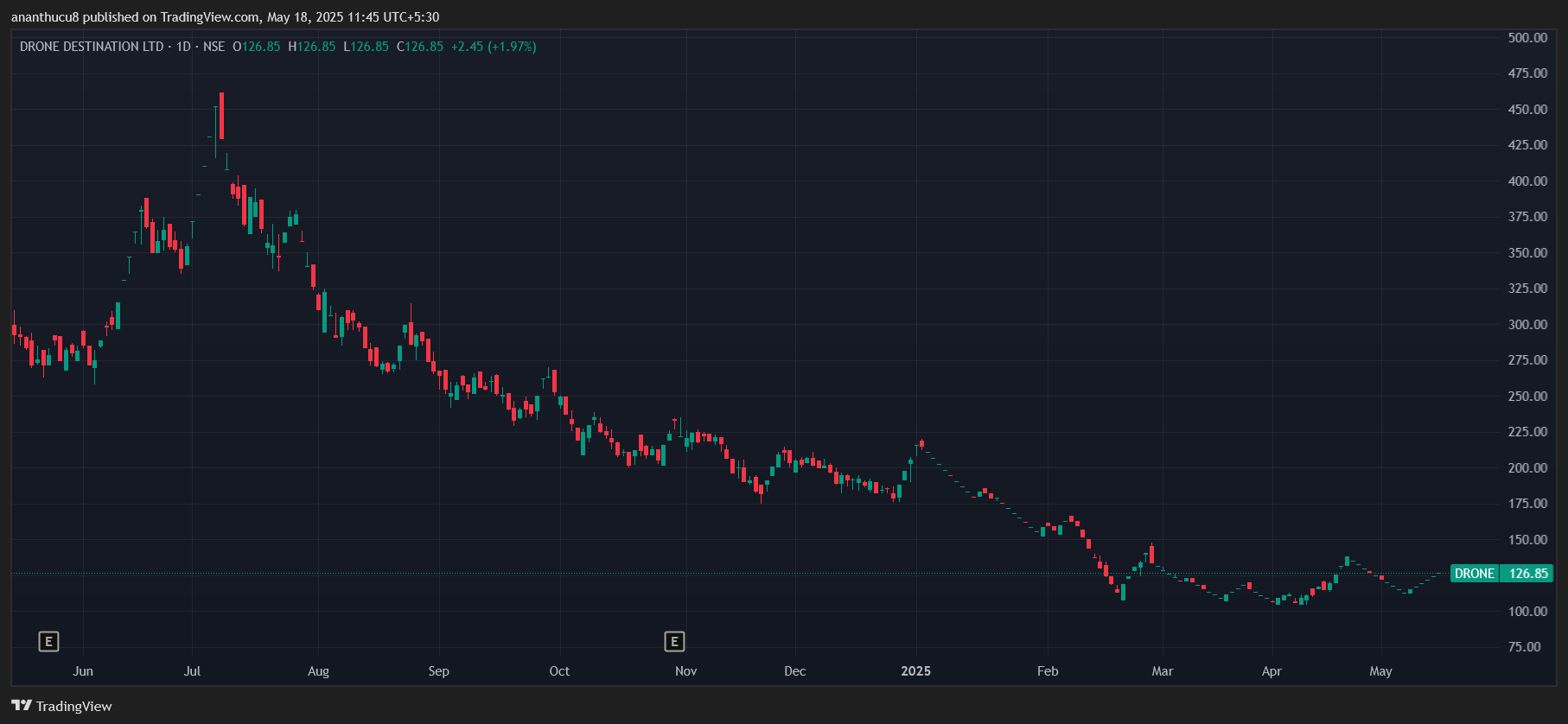The width and height of the screenshot is (1568, 724).
Task: Select the 300.00 level on price scale
Action: pyautogui.click(x=1527, y=325)
